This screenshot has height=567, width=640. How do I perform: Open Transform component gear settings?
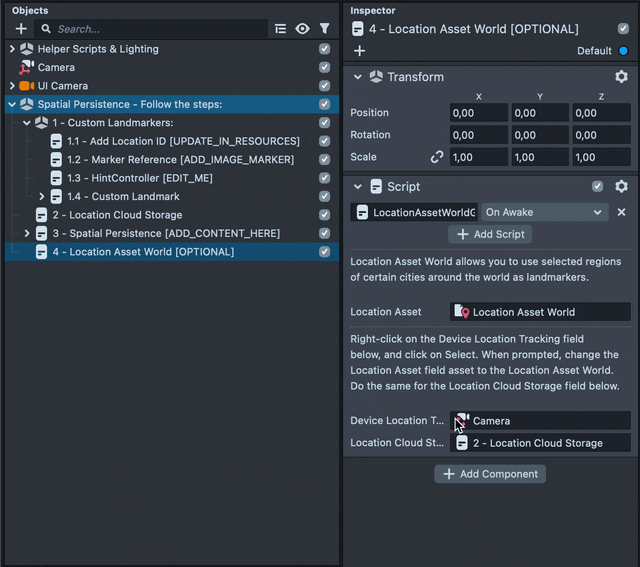coord(621,77)
